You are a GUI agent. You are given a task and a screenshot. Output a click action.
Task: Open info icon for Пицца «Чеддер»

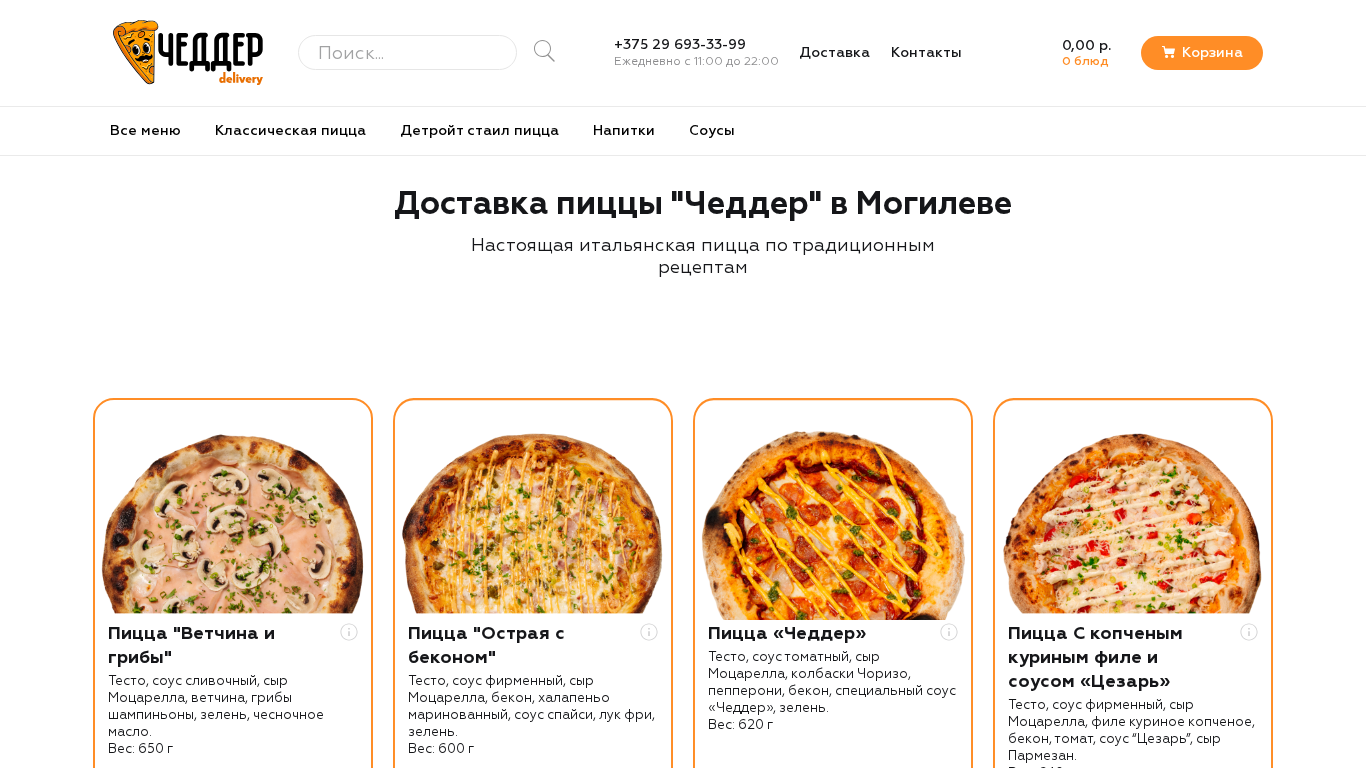(x=949, y=632)
